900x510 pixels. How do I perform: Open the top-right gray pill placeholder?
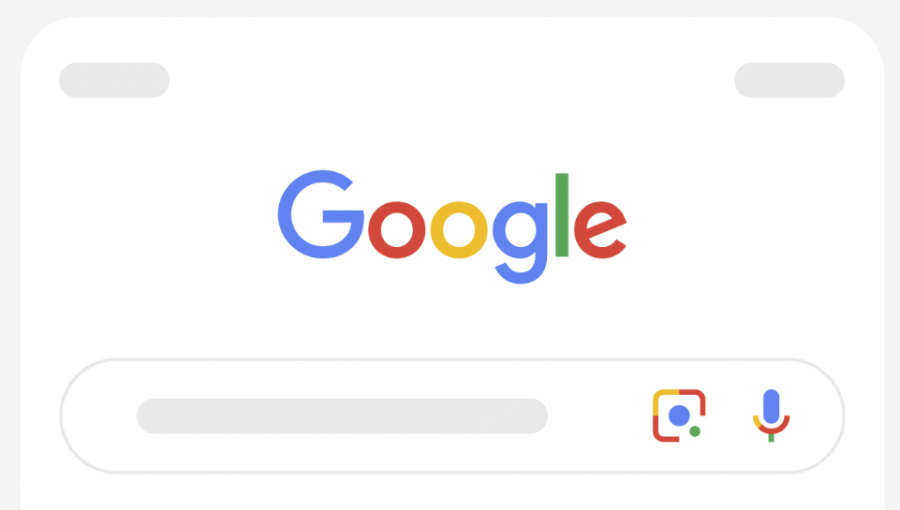click(x=789, y=80)
